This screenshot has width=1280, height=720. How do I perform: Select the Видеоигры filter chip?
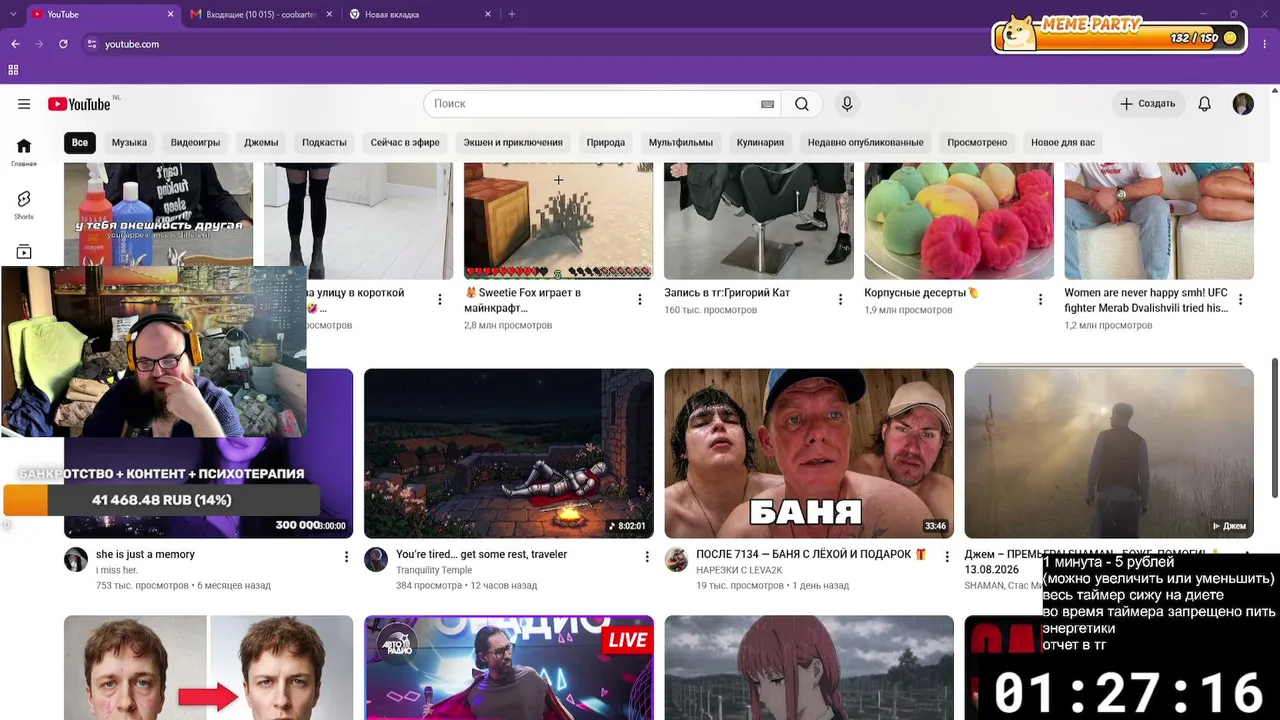click(x=195, y=143)
